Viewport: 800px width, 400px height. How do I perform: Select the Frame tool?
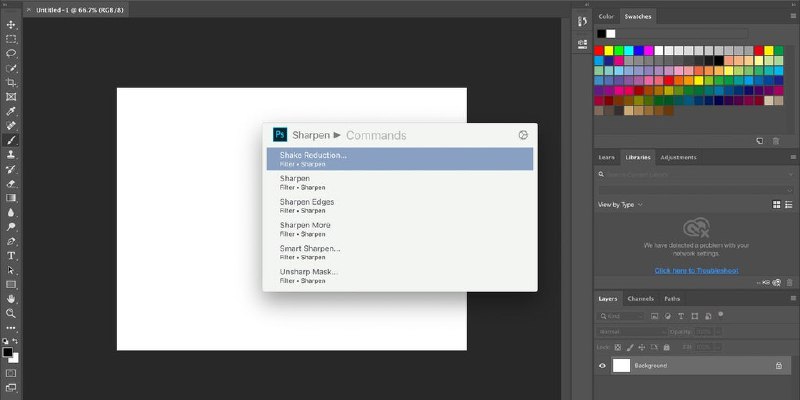(11, 96)
